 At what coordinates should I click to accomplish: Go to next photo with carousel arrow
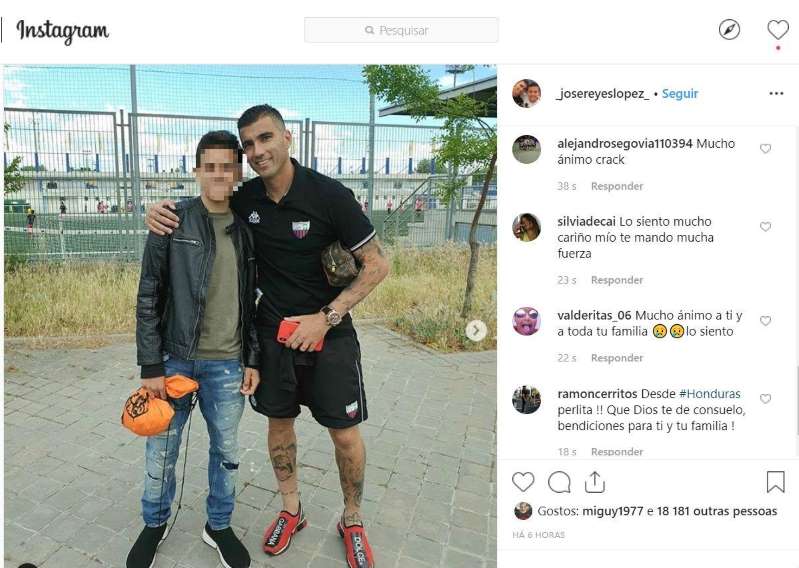click(476, 331)
